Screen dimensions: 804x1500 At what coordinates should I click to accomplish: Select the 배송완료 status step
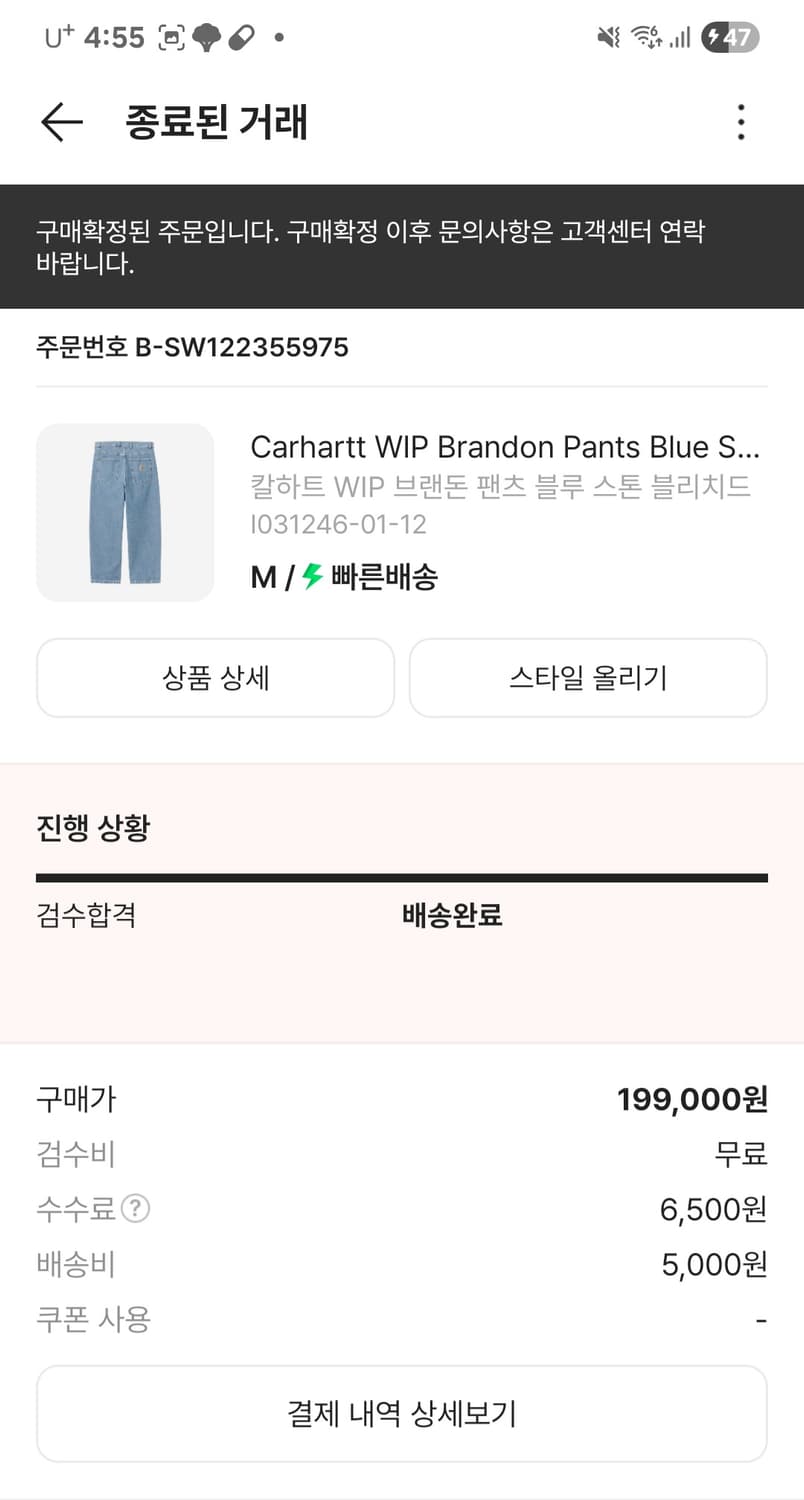[x=452, y=915]
